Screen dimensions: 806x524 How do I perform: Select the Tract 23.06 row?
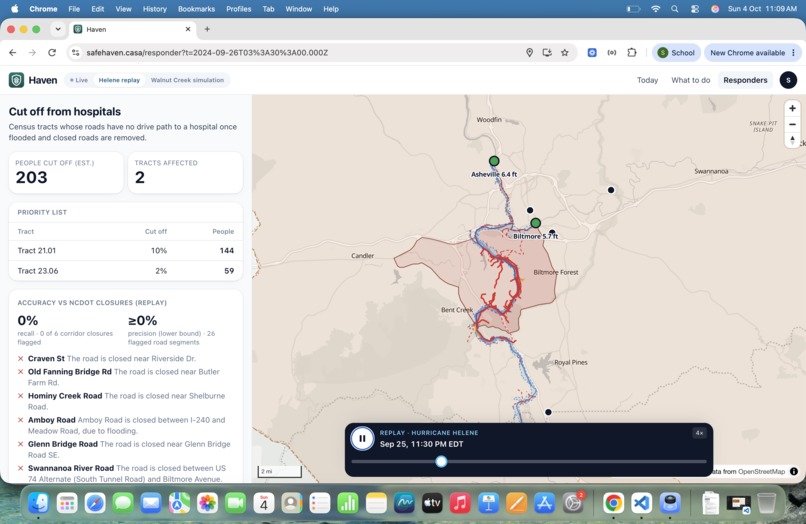125,270
